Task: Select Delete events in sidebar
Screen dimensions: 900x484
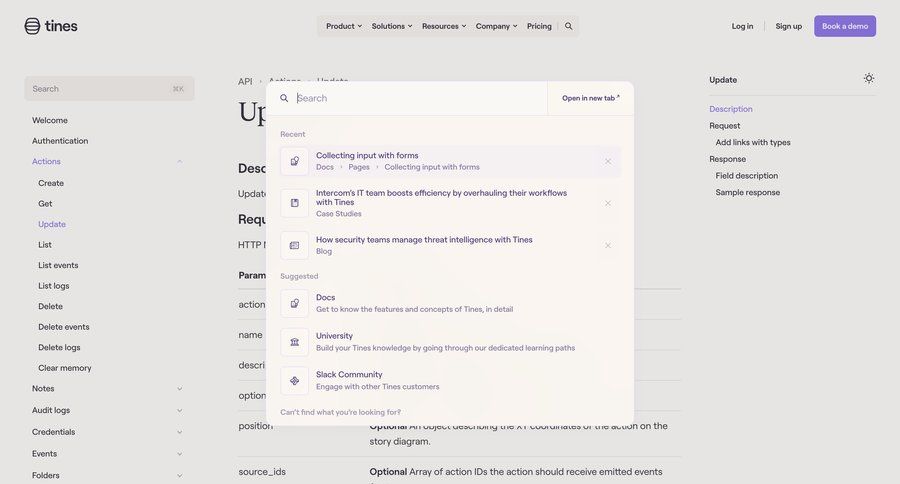Action: pyautogui.click(x=64, y=327)
